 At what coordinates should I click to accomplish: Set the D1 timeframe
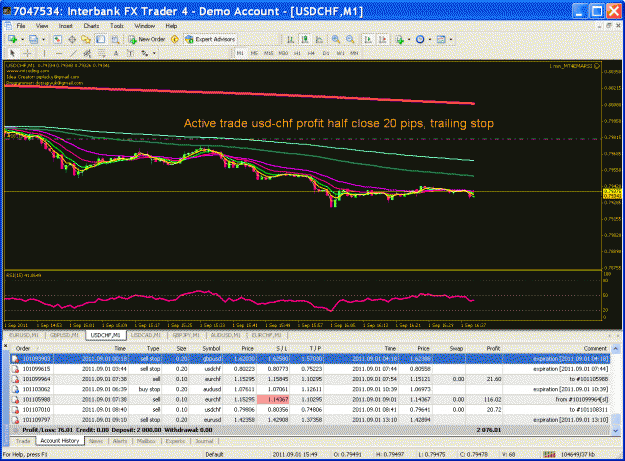tap(326, 53)
